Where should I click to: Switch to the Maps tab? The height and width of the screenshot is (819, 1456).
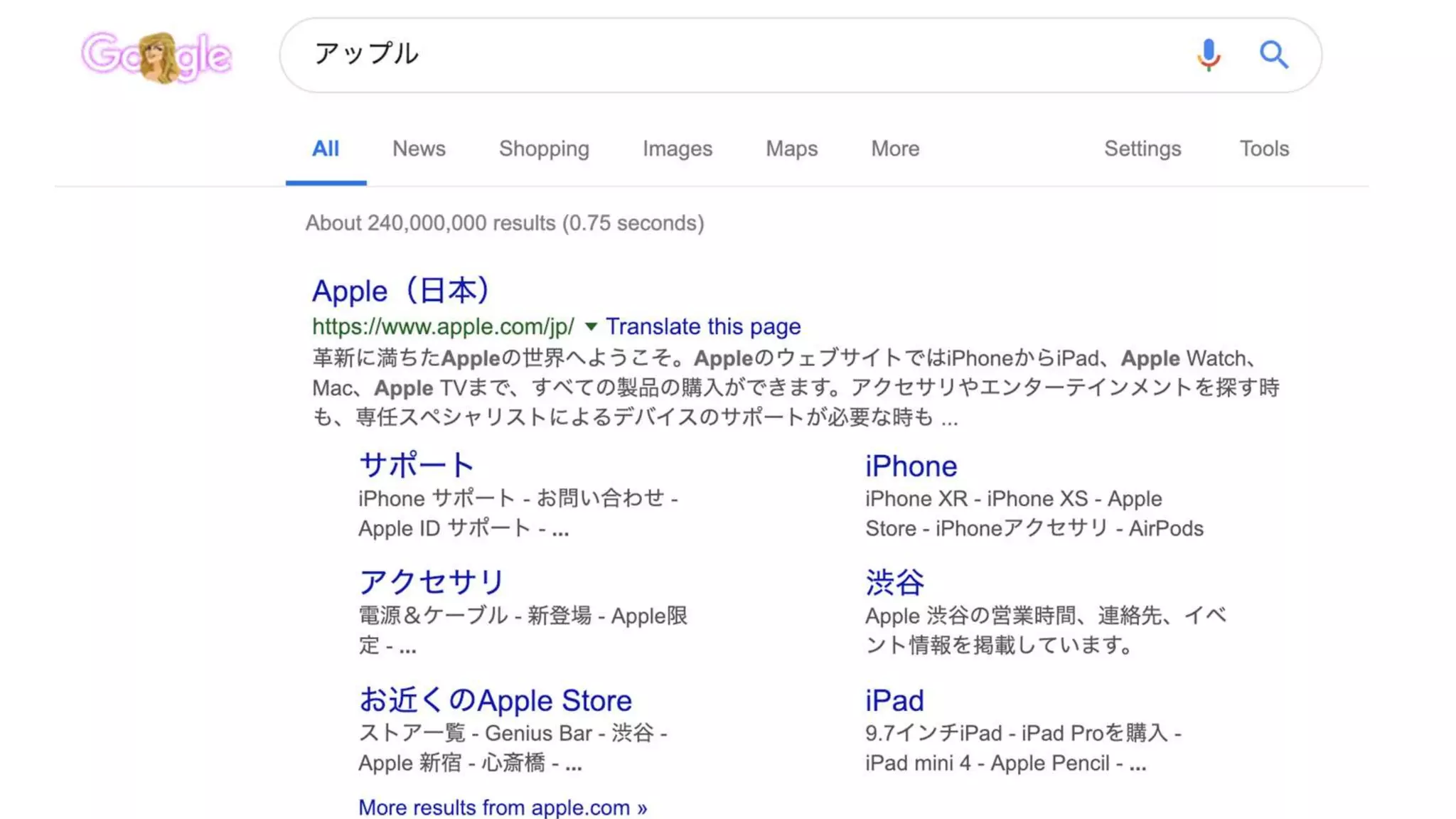(791, 149)
